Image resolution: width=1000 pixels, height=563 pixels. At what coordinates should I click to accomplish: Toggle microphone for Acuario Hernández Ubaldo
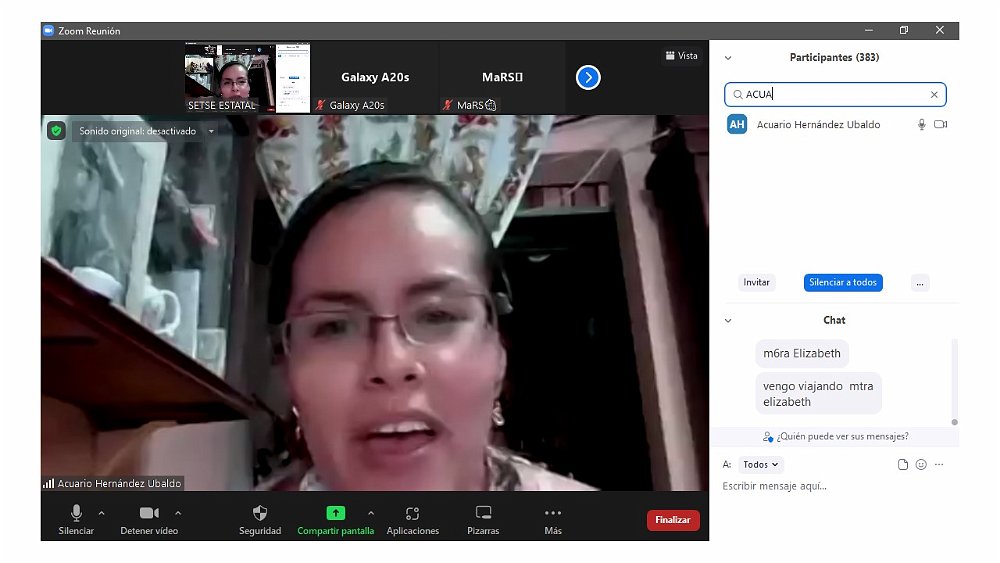pyautogui.click(x=922, y=125)
